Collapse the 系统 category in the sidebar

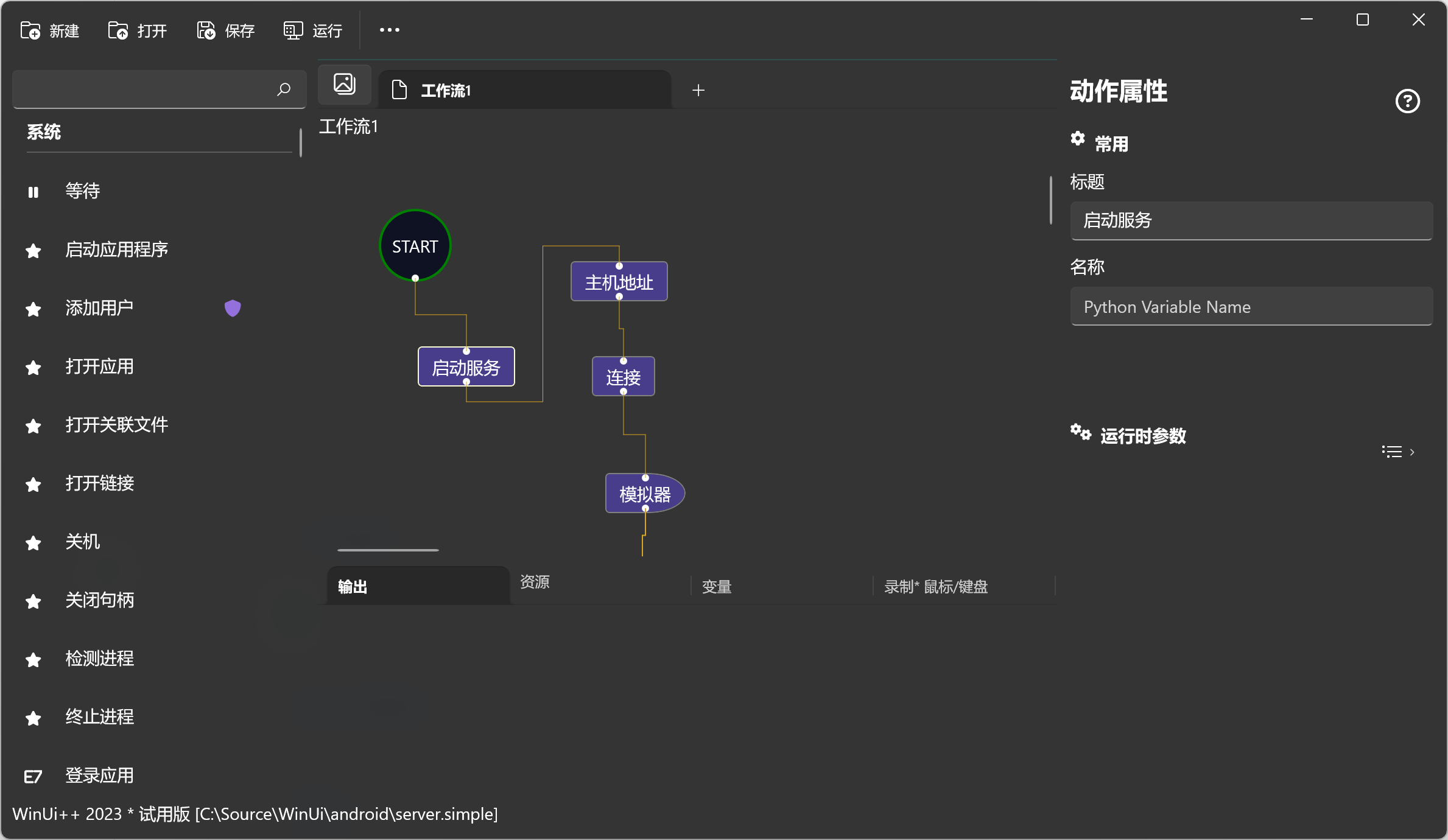point(44,133)
